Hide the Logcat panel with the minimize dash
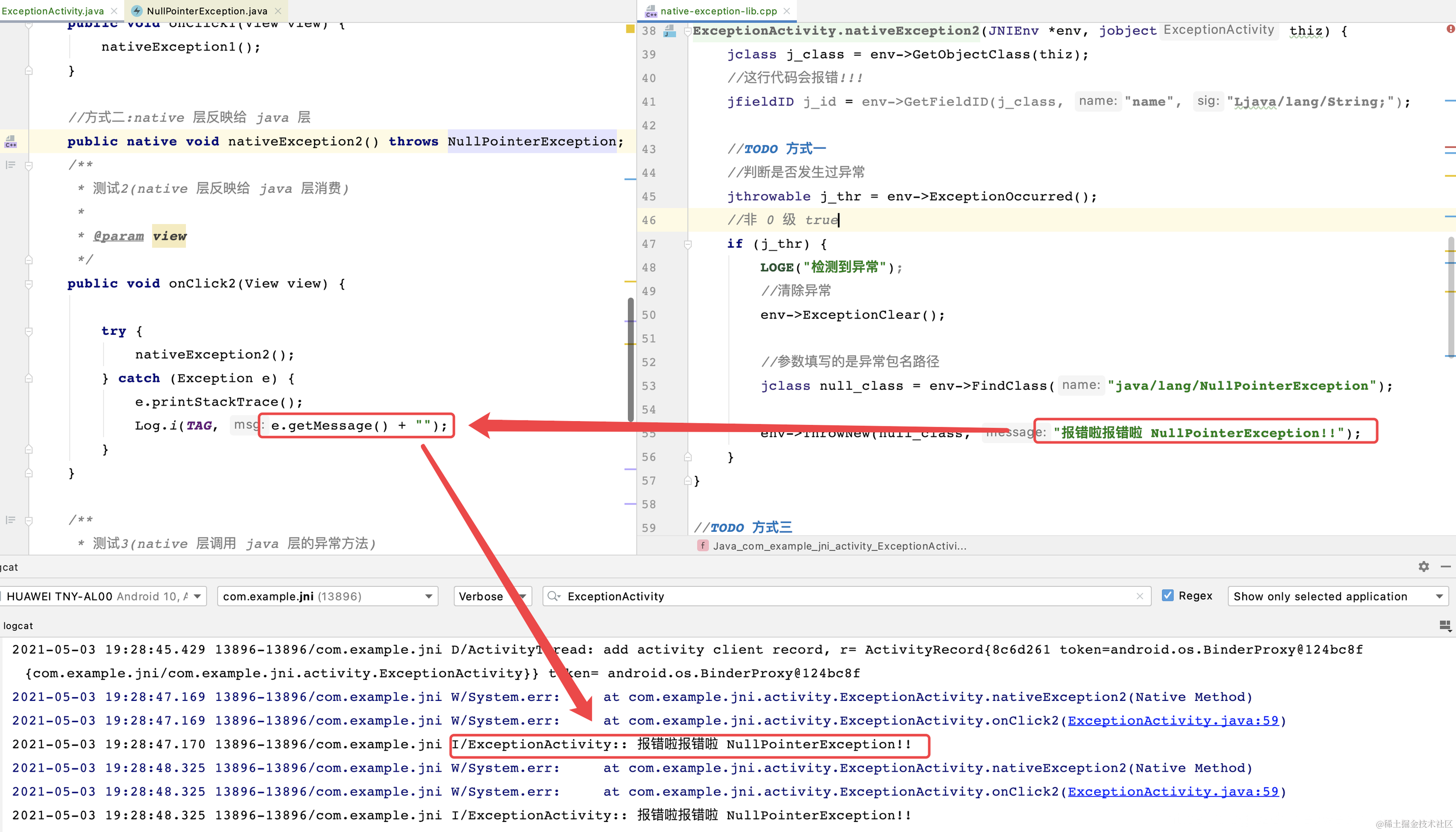Screen dimensions: 1456x832 pyautogui.click(x=1445, y=566)
